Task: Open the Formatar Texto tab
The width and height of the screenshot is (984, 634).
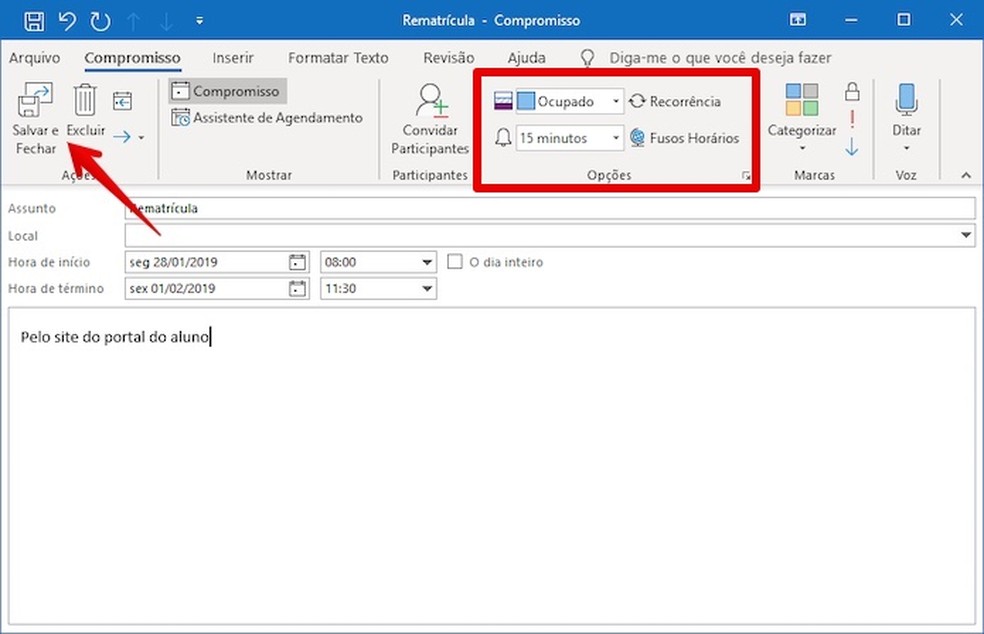Action: pyautogui.click(x=338, y=58)
